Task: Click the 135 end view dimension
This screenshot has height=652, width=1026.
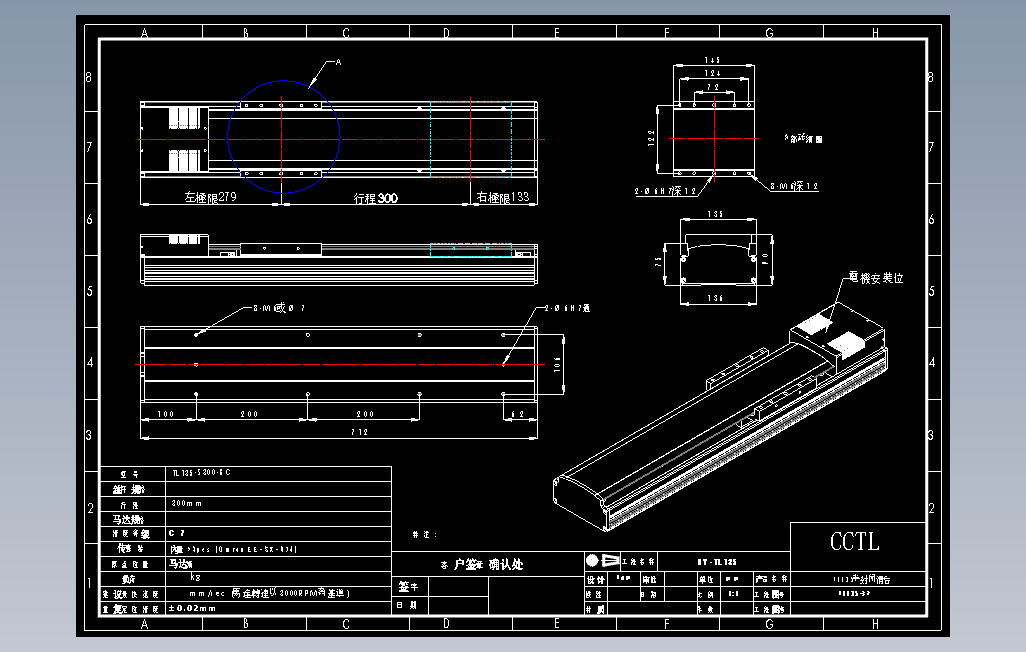Action: [x=715, y=214]
